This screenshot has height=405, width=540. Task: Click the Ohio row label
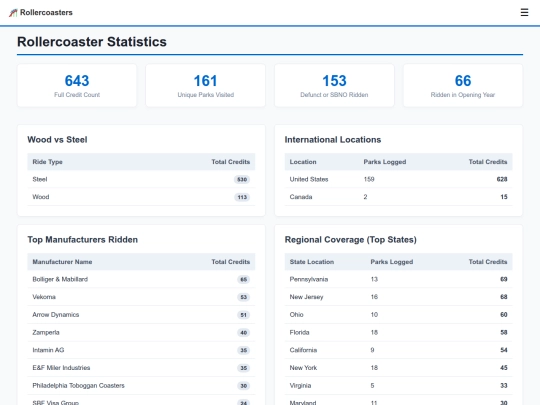[x=296, y=315]
